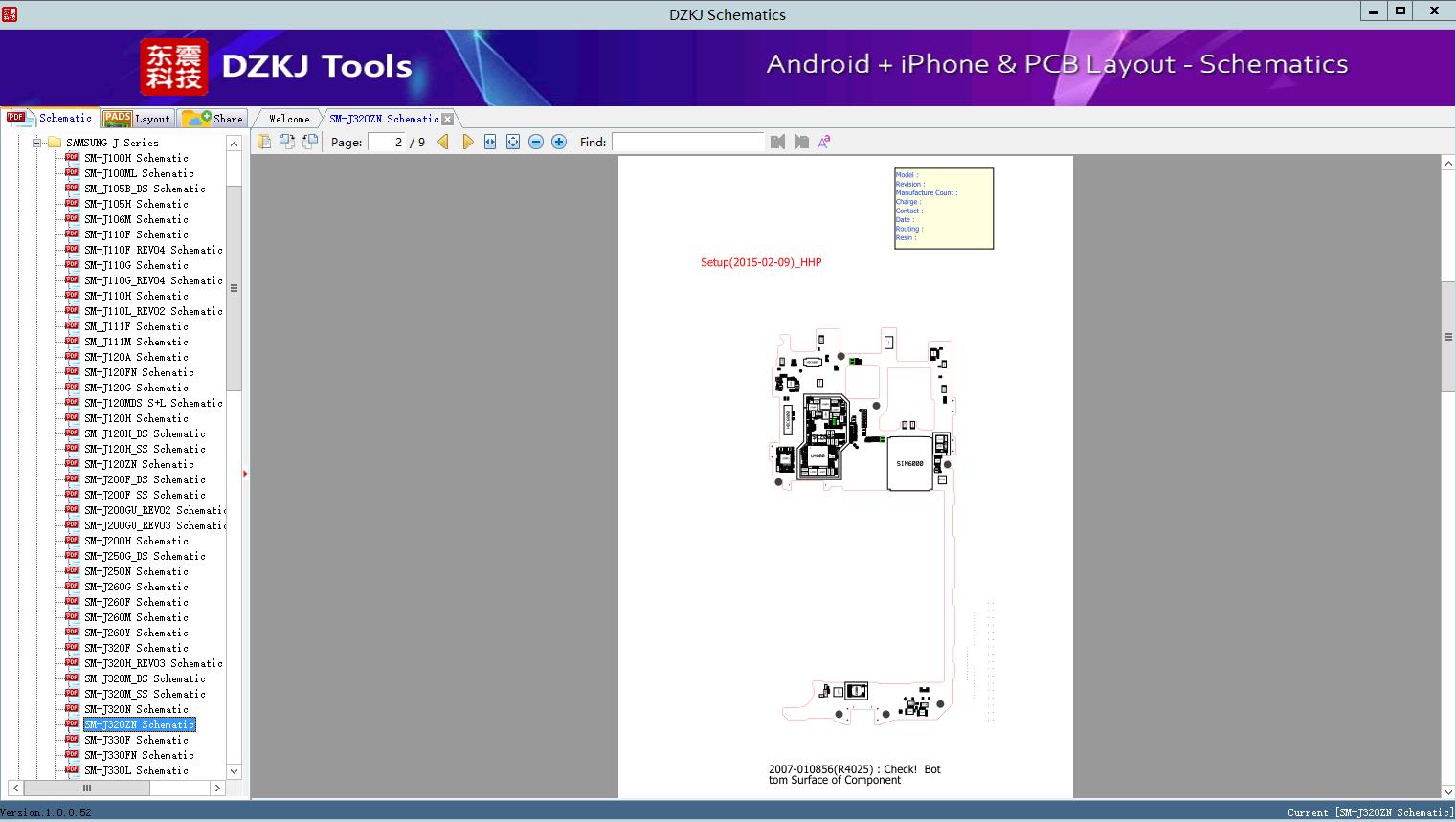Find the next search match

pos(801,142)
